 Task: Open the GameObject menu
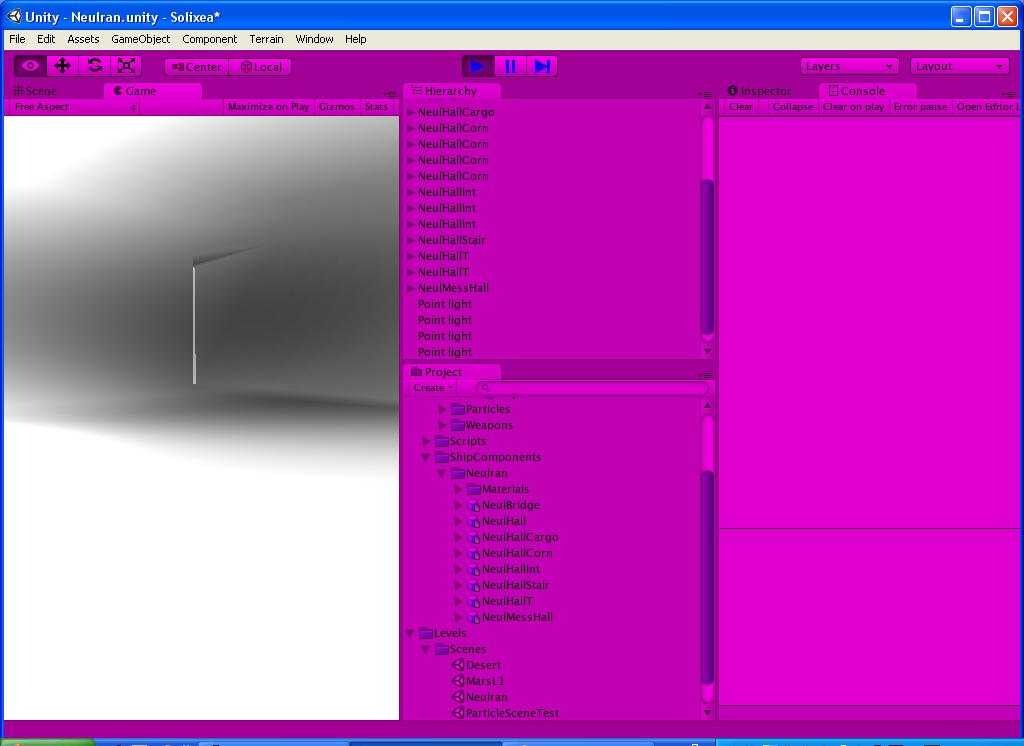[140, 39]
